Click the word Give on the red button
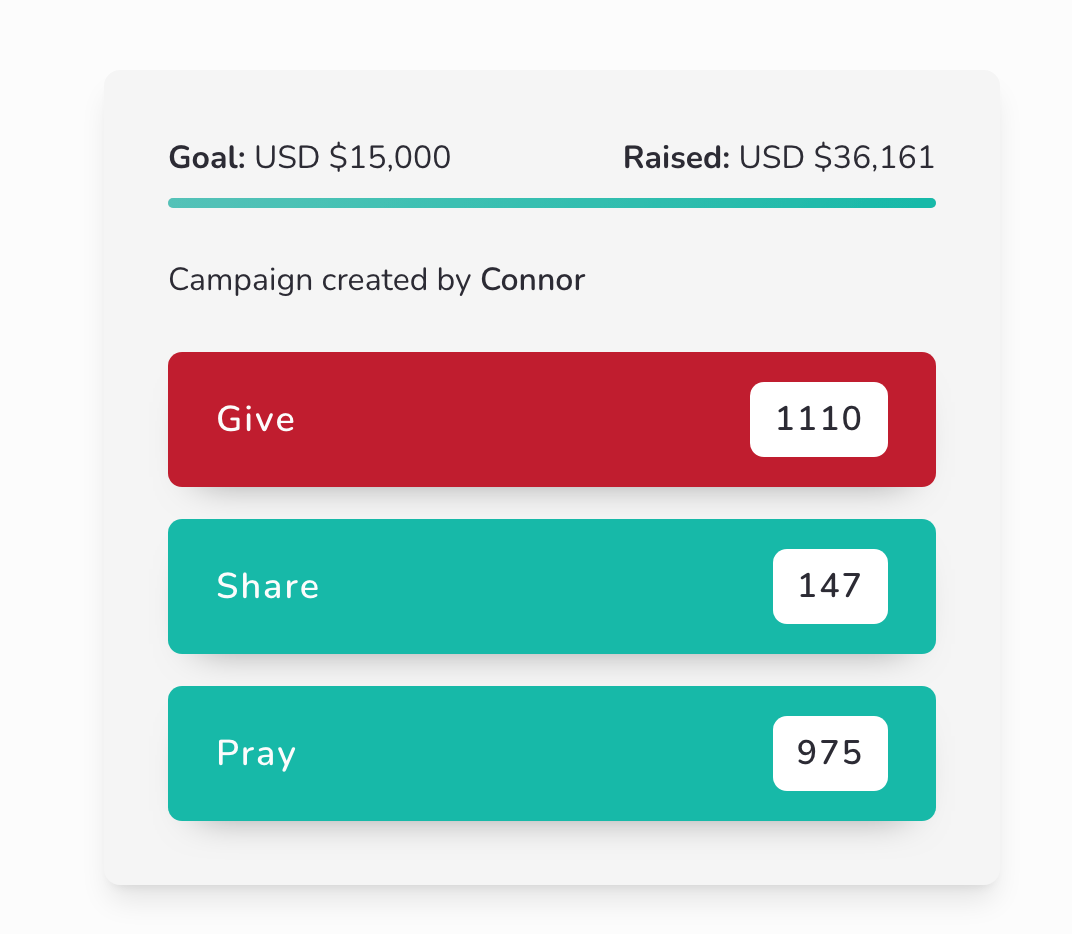 point(256,419)
